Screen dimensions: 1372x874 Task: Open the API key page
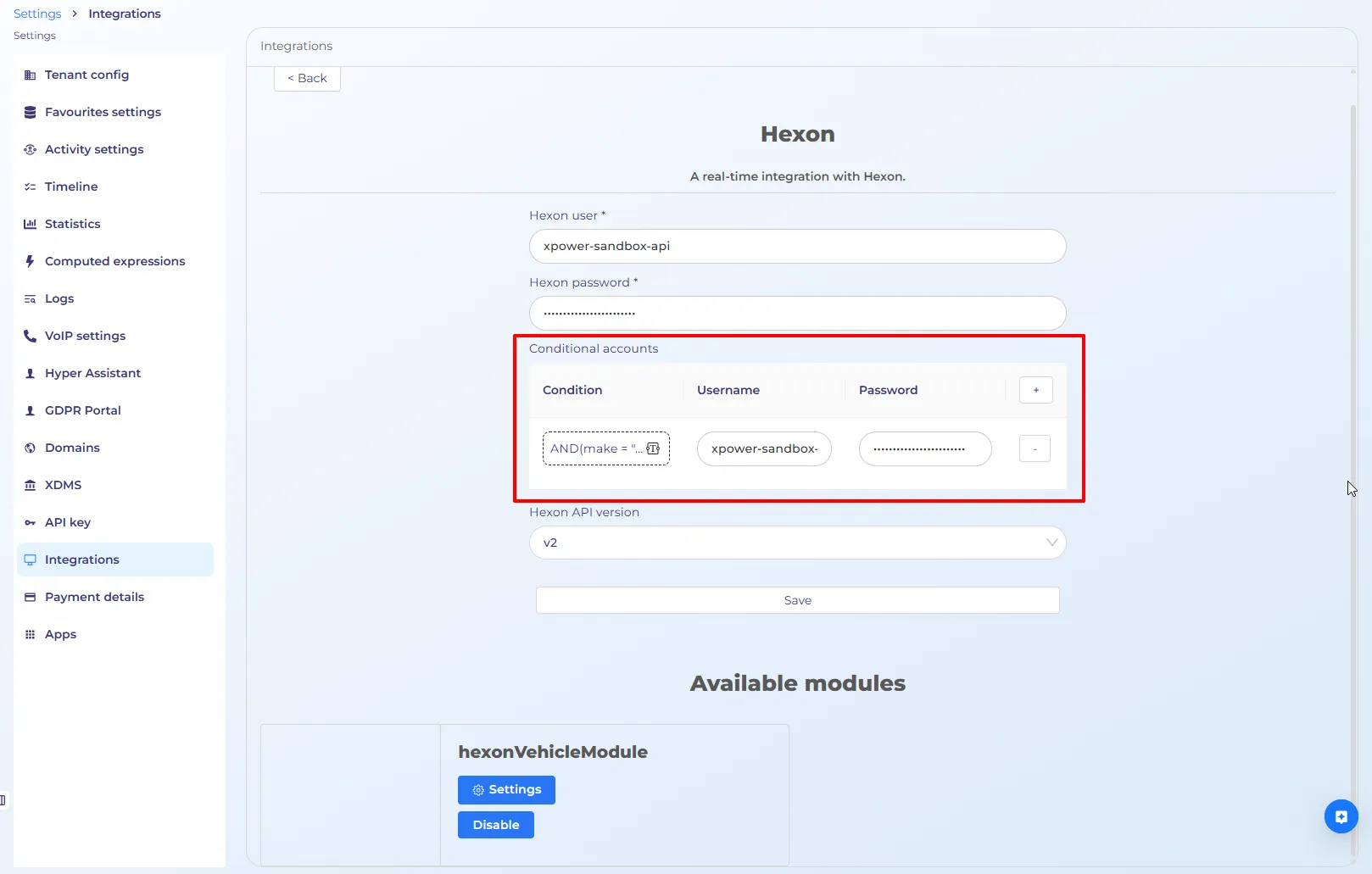[115, 522]
